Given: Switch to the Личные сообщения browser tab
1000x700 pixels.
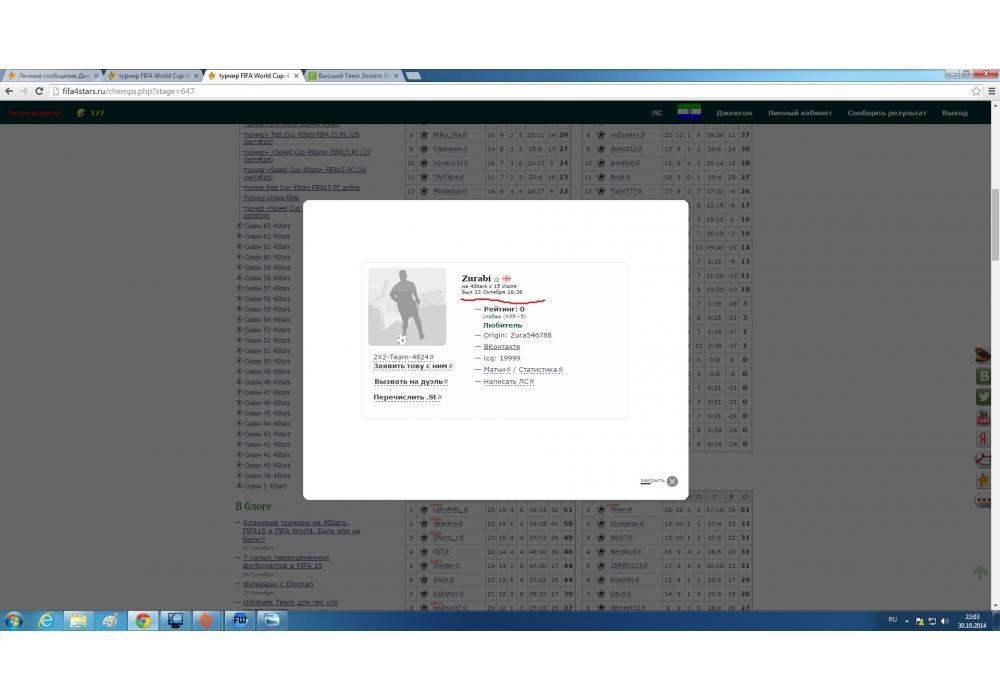Looking at the screenshot, I should [53, 75].
